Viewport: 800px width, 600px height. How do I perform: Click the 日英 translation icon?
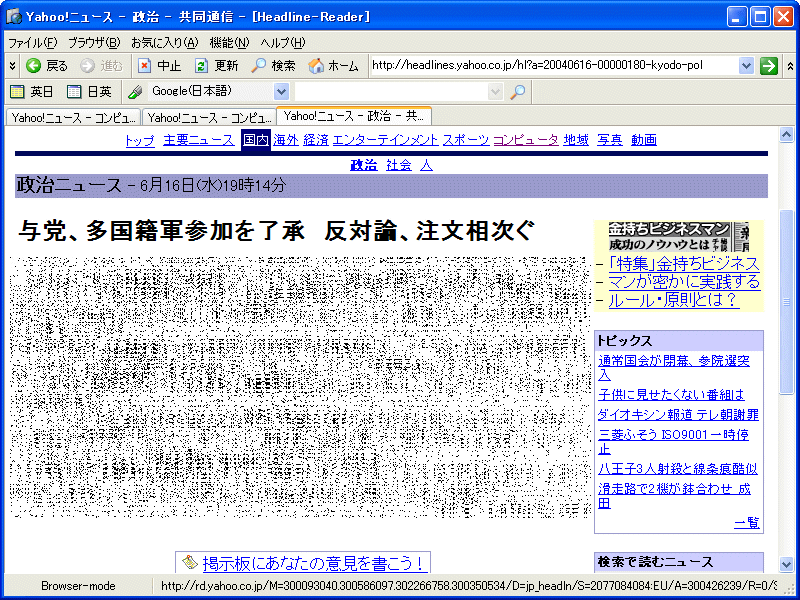[x=74, y=92]
